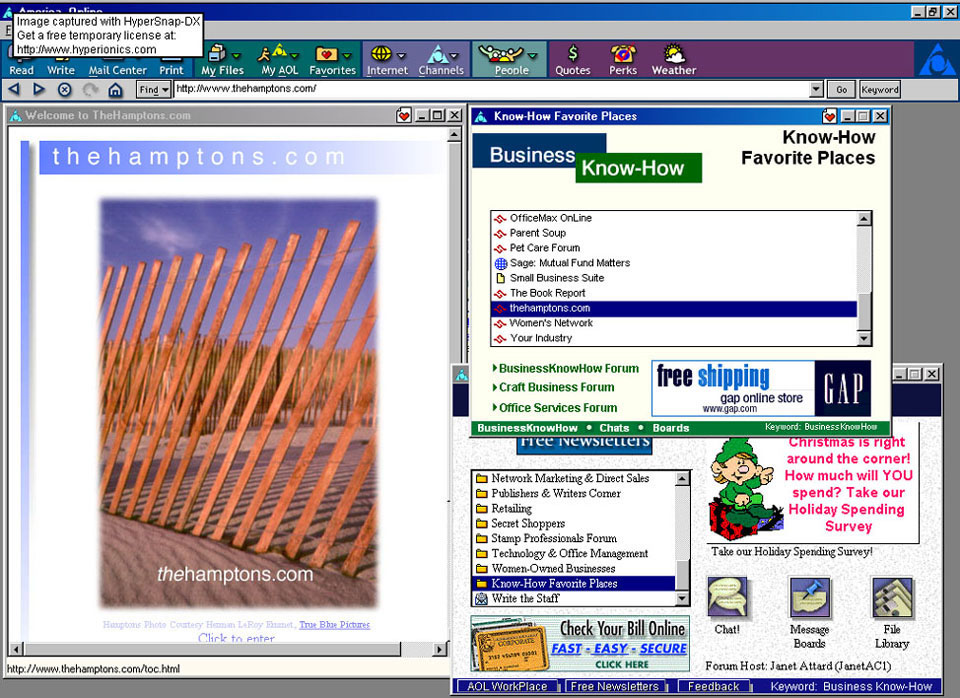960x698 pixels.
Task: Open the Craft Business Forum link
Action: 556,388
